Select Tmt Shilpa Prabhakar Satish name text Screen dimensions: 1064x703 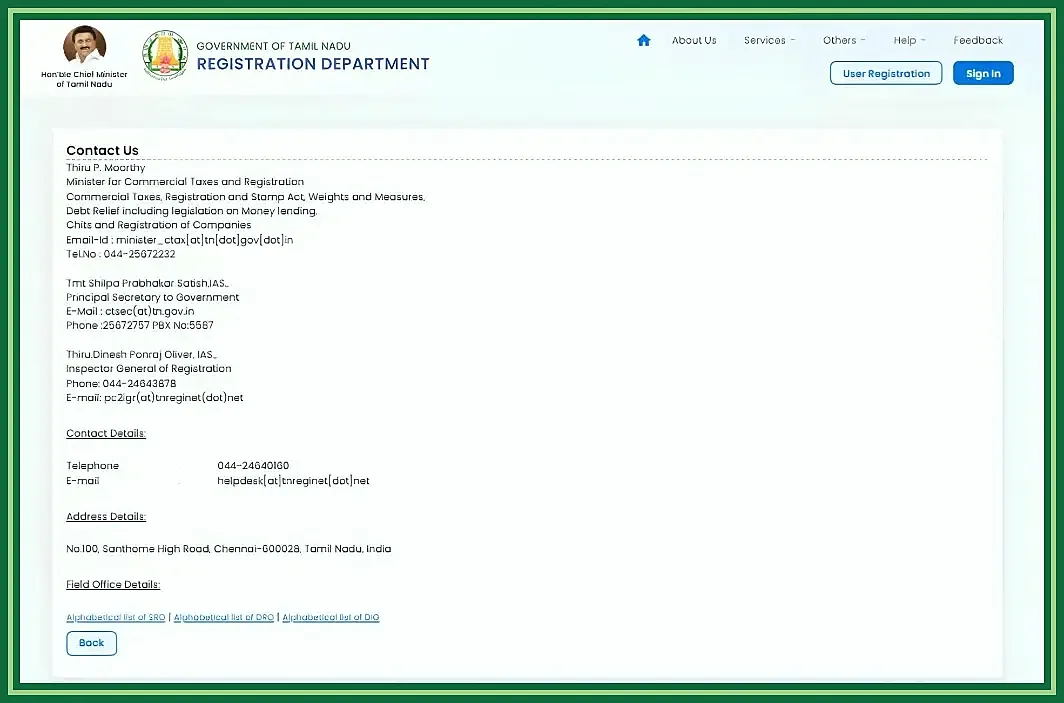coord(148,283)
